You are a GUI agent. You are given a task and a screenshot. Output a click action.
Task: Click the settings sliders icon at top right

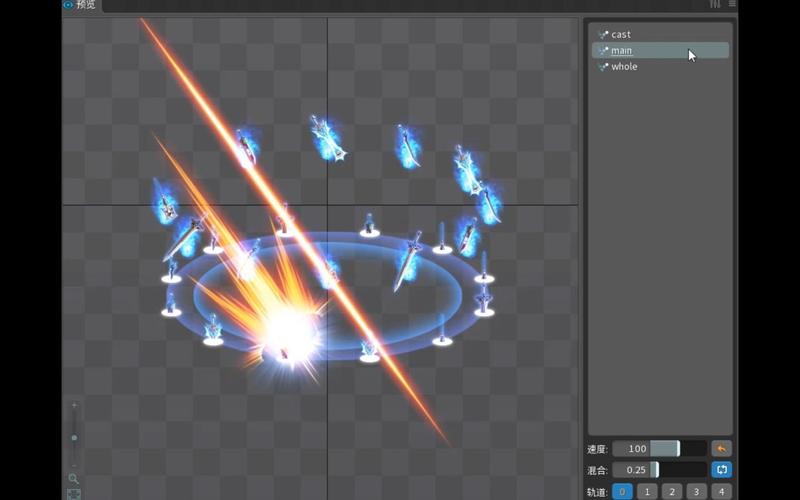(715, 4)
